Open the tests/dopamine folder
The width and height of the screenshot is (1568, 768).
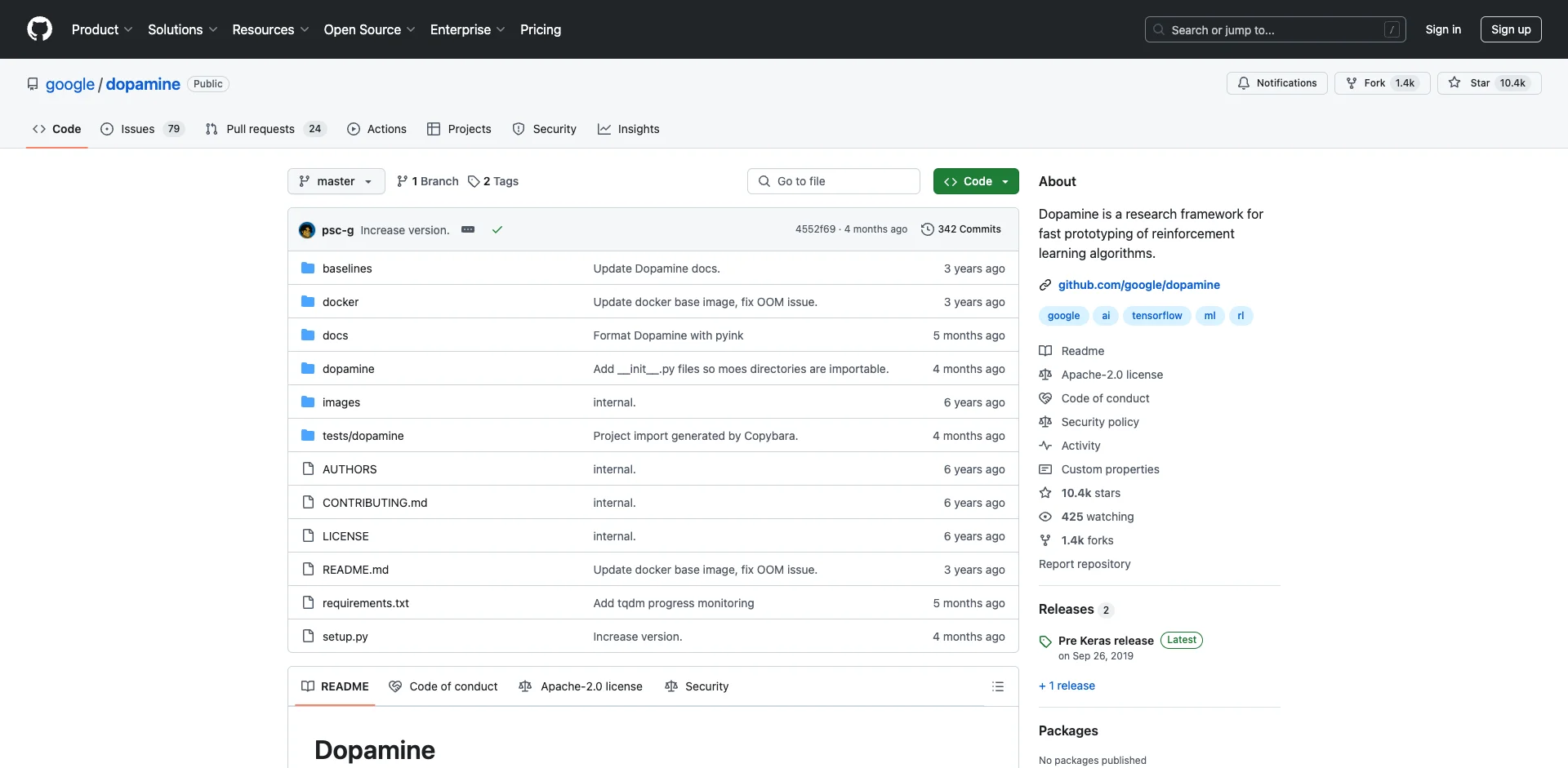pos(363,436)
